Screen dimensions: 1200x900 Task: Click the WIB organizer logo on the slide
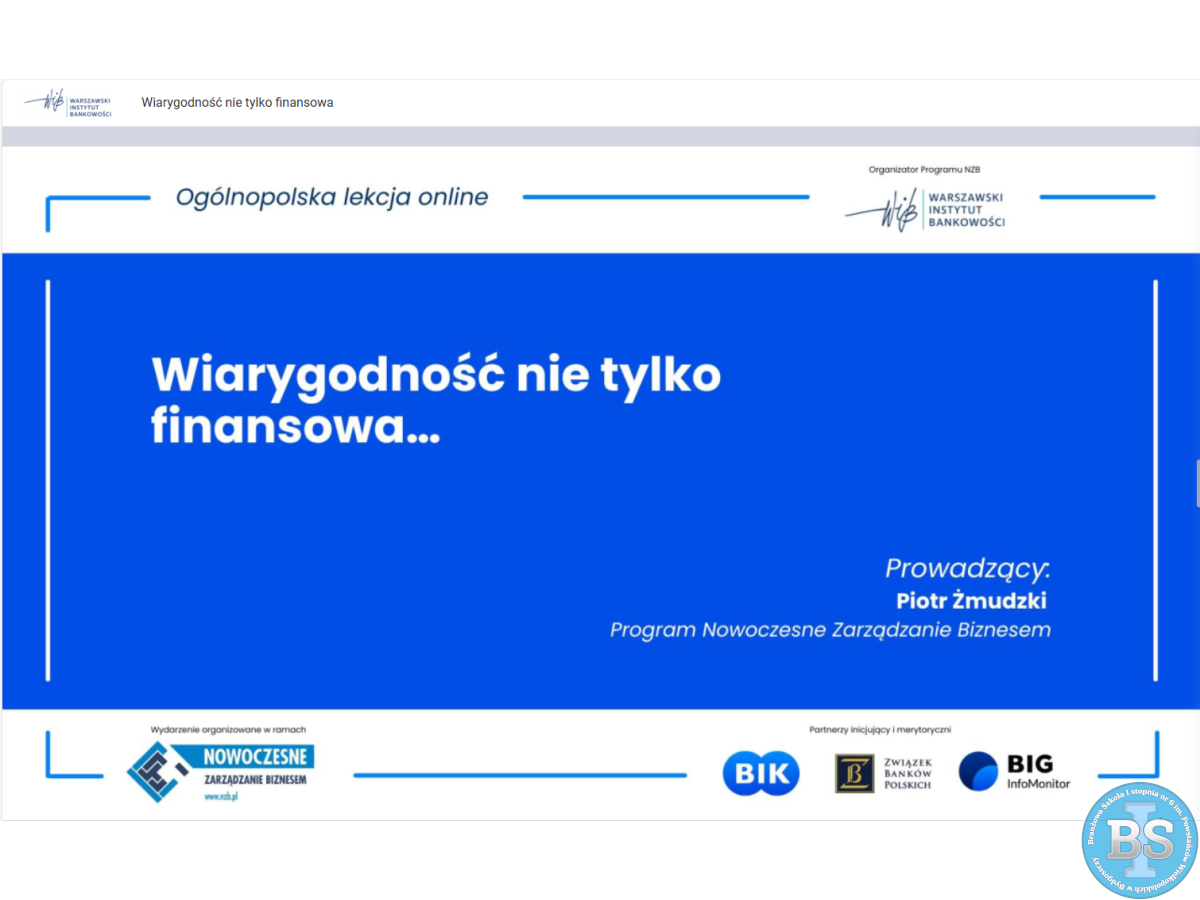pyautogui.click(x=925, y=210)
